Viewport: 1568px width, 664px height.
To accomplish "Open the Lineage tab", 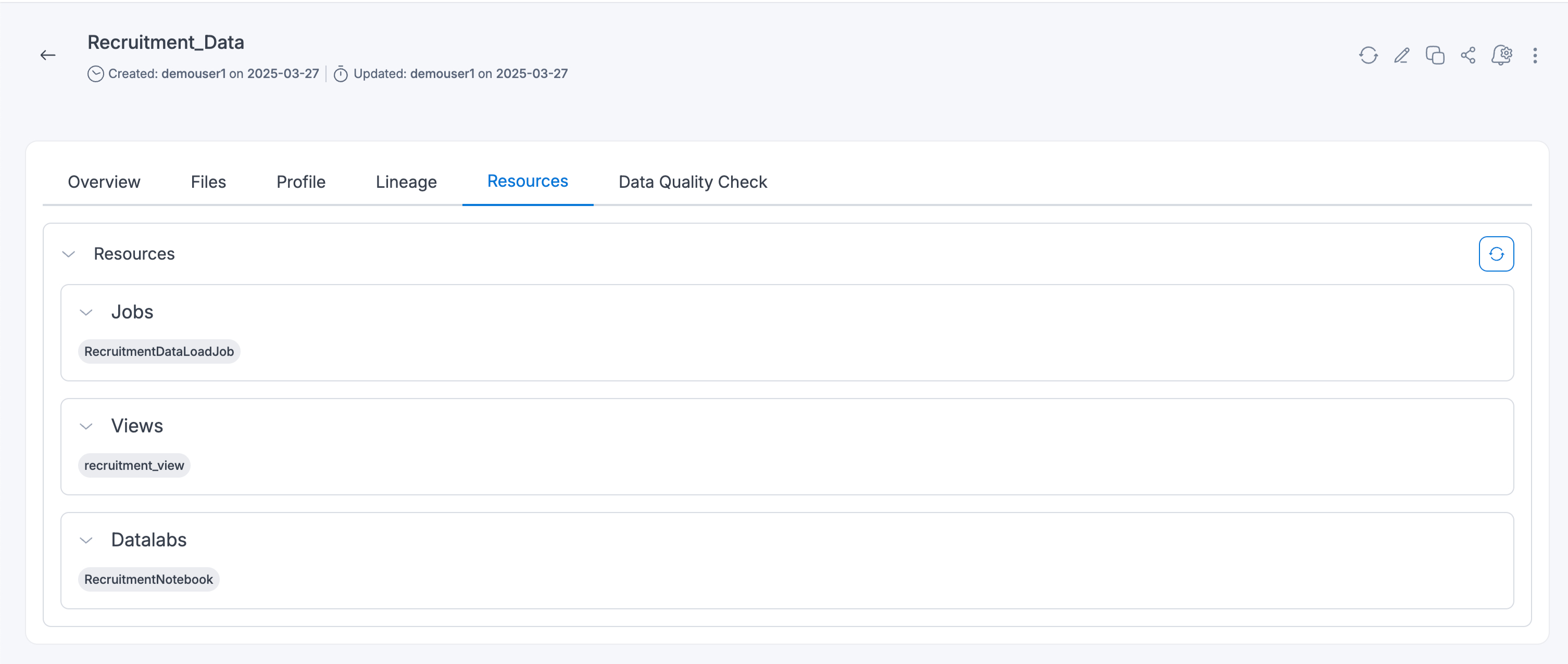I will (x=406, y=182).
